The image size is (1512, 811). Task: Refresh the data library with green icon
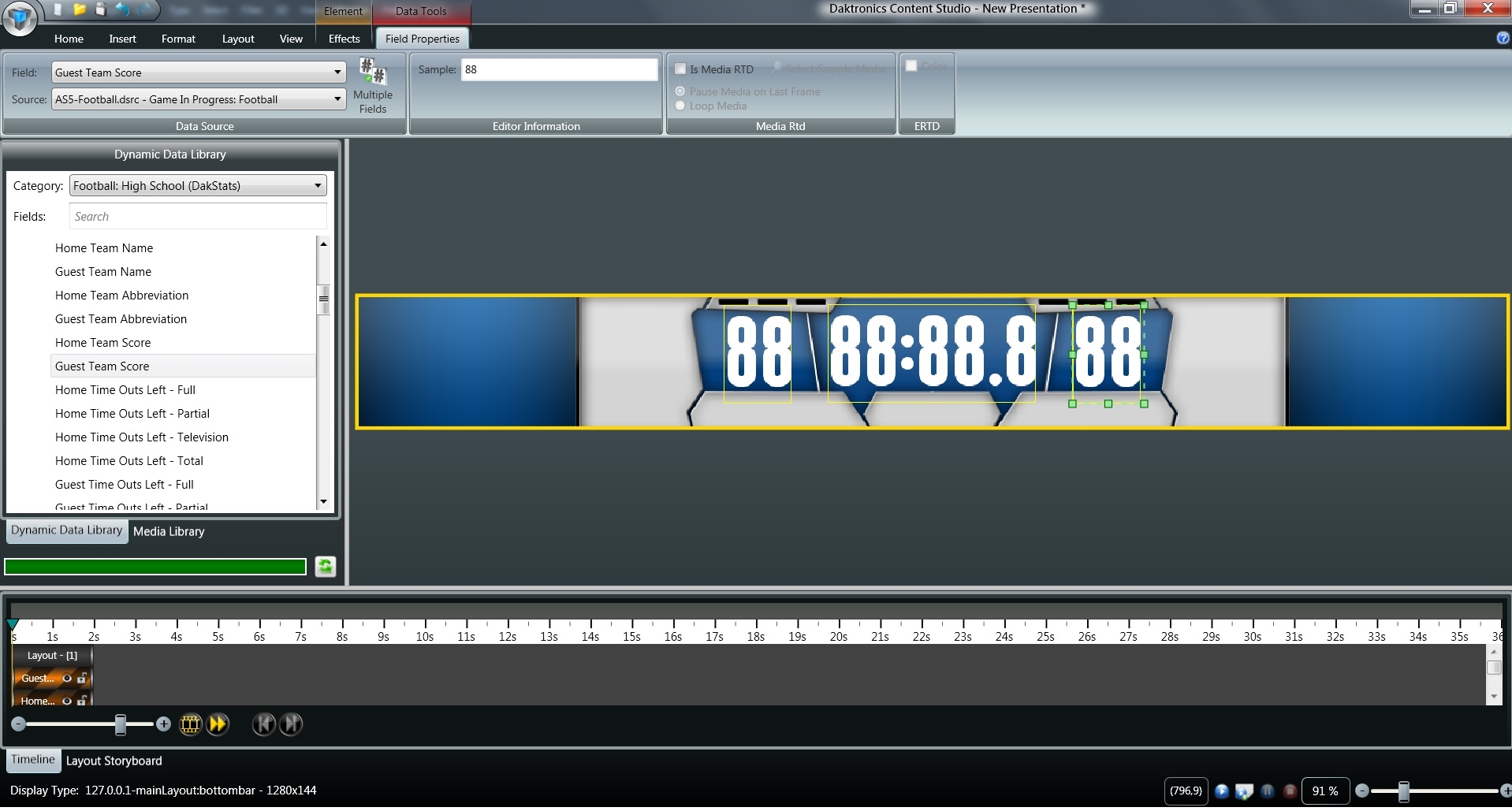point(326,567)
